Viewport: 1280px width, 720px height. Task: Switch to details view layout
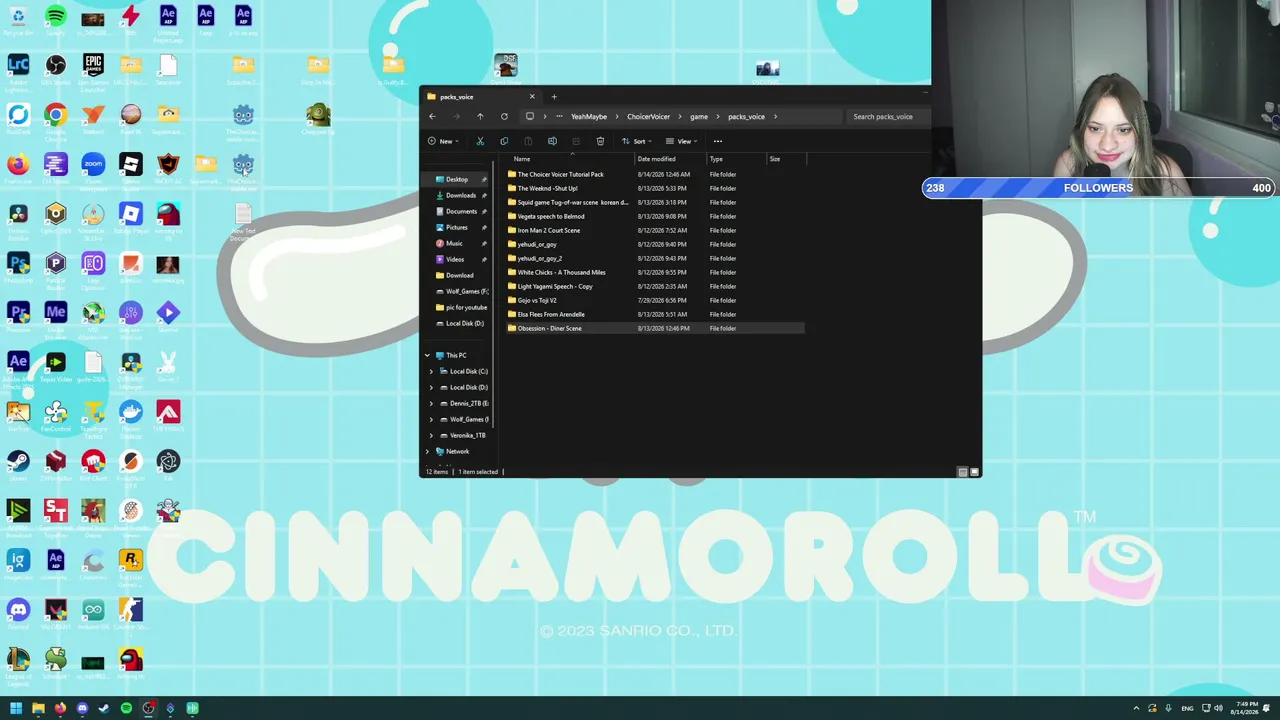(962, 472)
